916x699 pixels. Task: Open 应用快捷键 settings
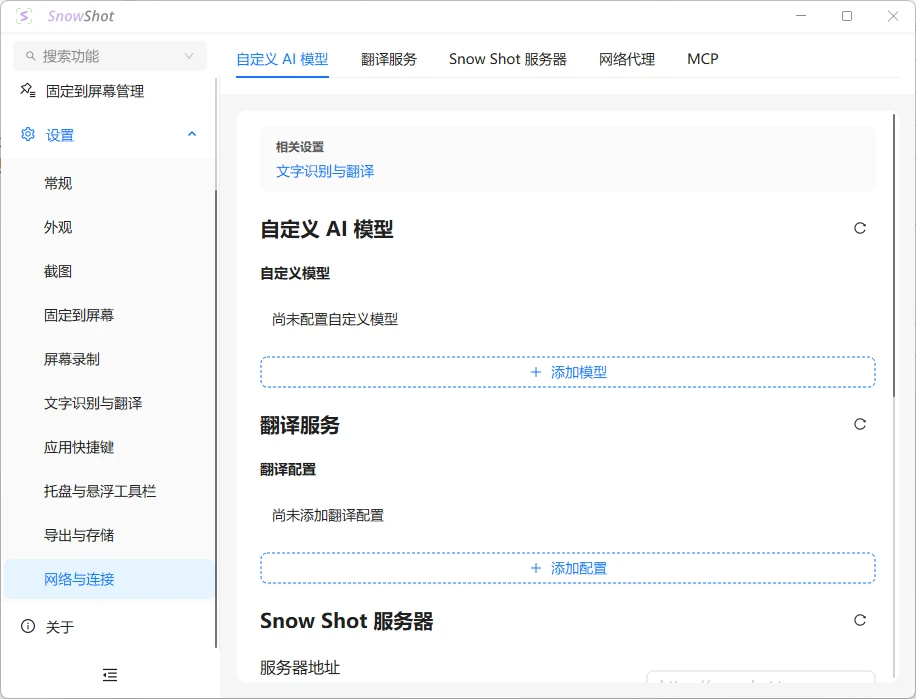pyautogui.click(x=110, y=447)
